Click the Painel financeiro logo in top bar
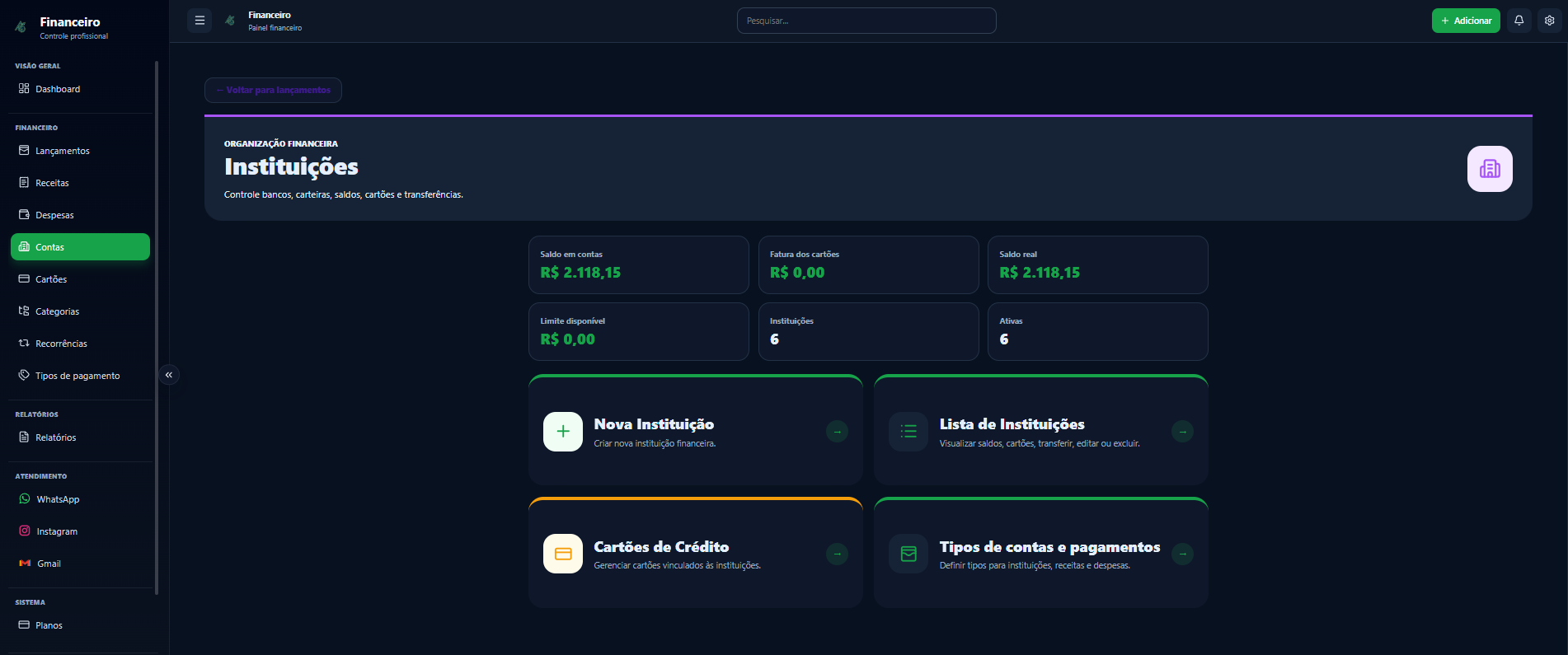Viewport: 1568px width, 655px height. click(x=230, y=21)
